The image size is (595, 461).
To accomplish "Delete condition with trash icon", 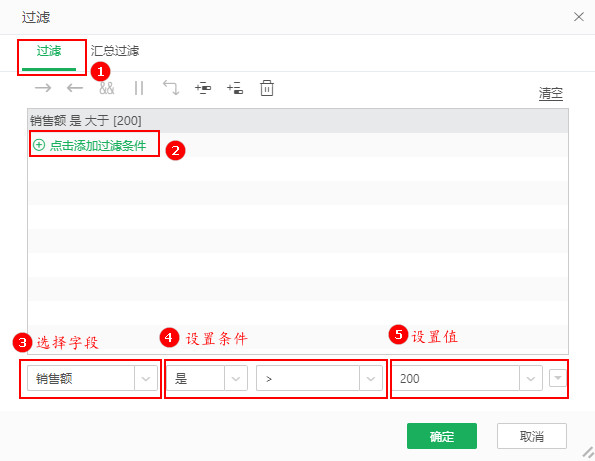I will coord(267,88).
